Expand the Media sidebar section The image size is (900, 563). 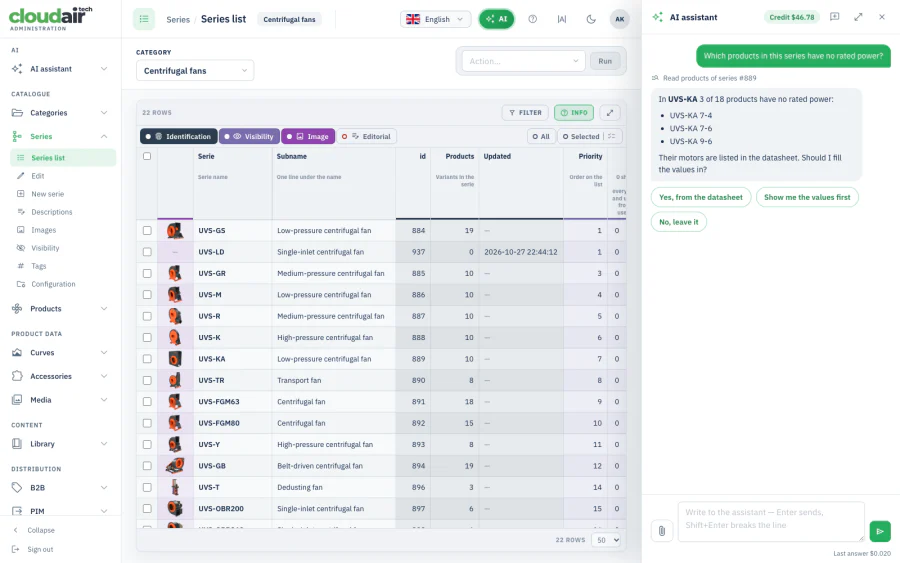pos(60,400)
